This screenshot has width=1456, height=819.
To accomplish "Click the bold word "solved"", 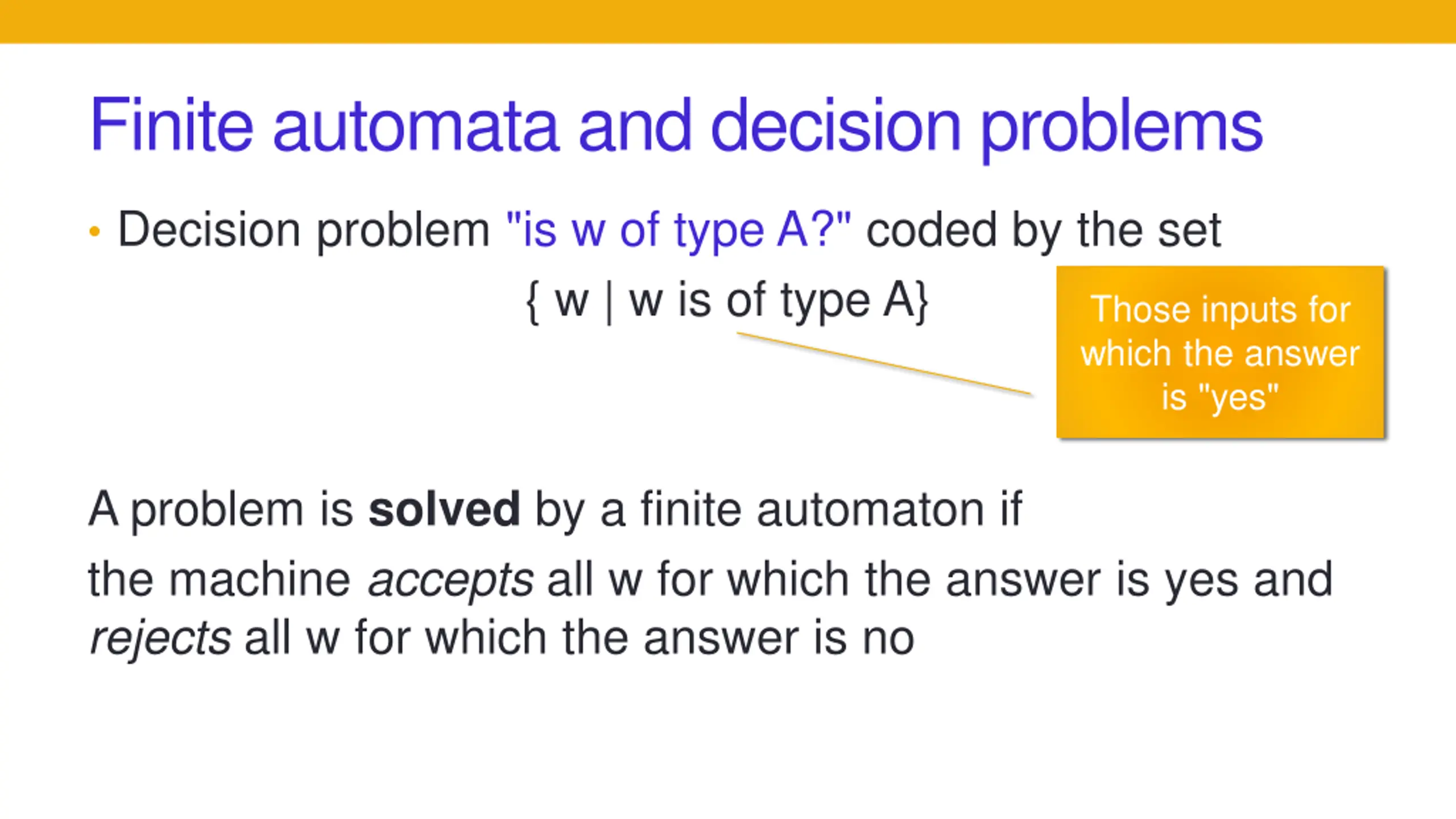I will [x=444, y=509].
